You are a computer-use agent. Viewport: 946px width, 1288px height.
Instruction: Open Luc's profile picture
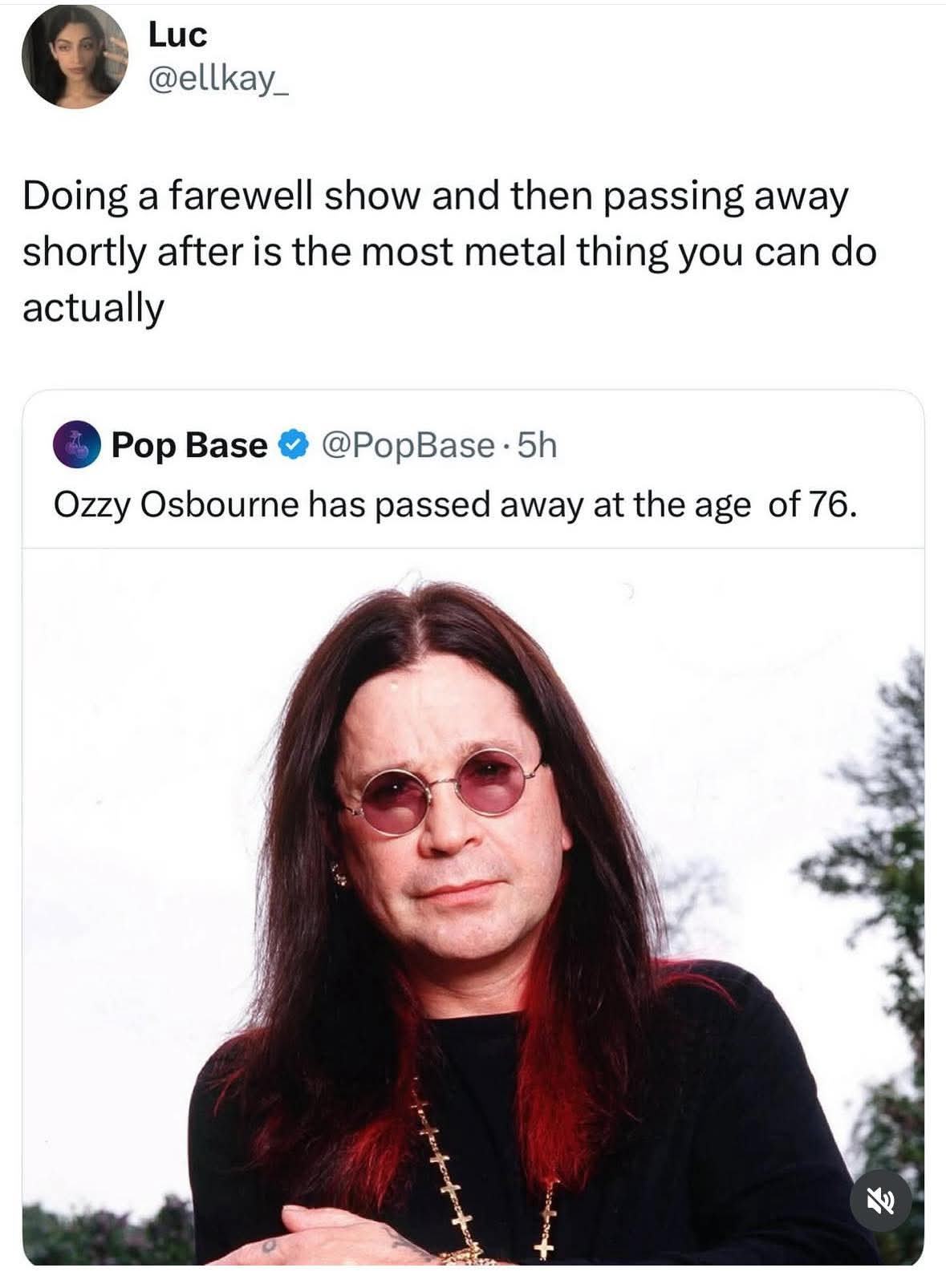(x=74, y=55)
